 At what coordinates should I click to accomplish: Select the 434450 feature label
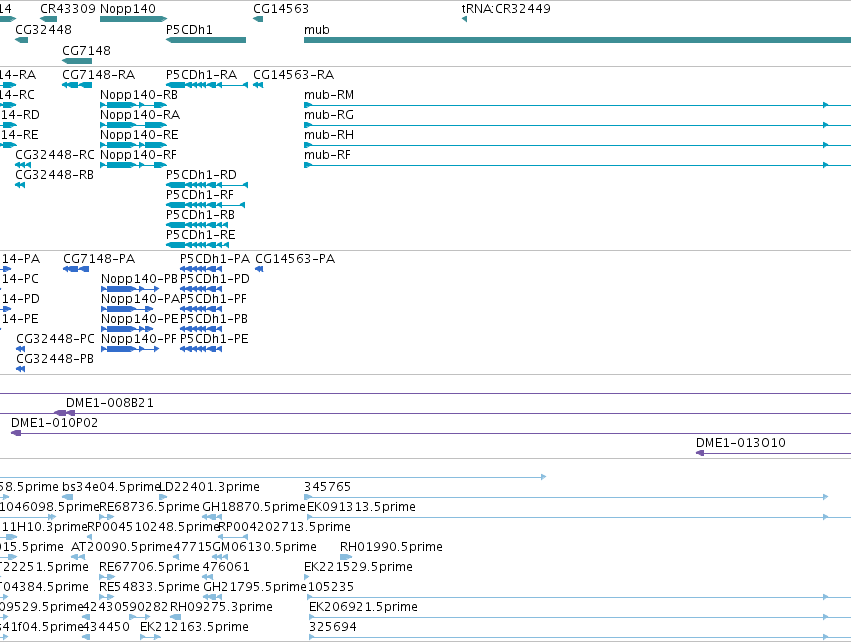click(x=106, y=628)
